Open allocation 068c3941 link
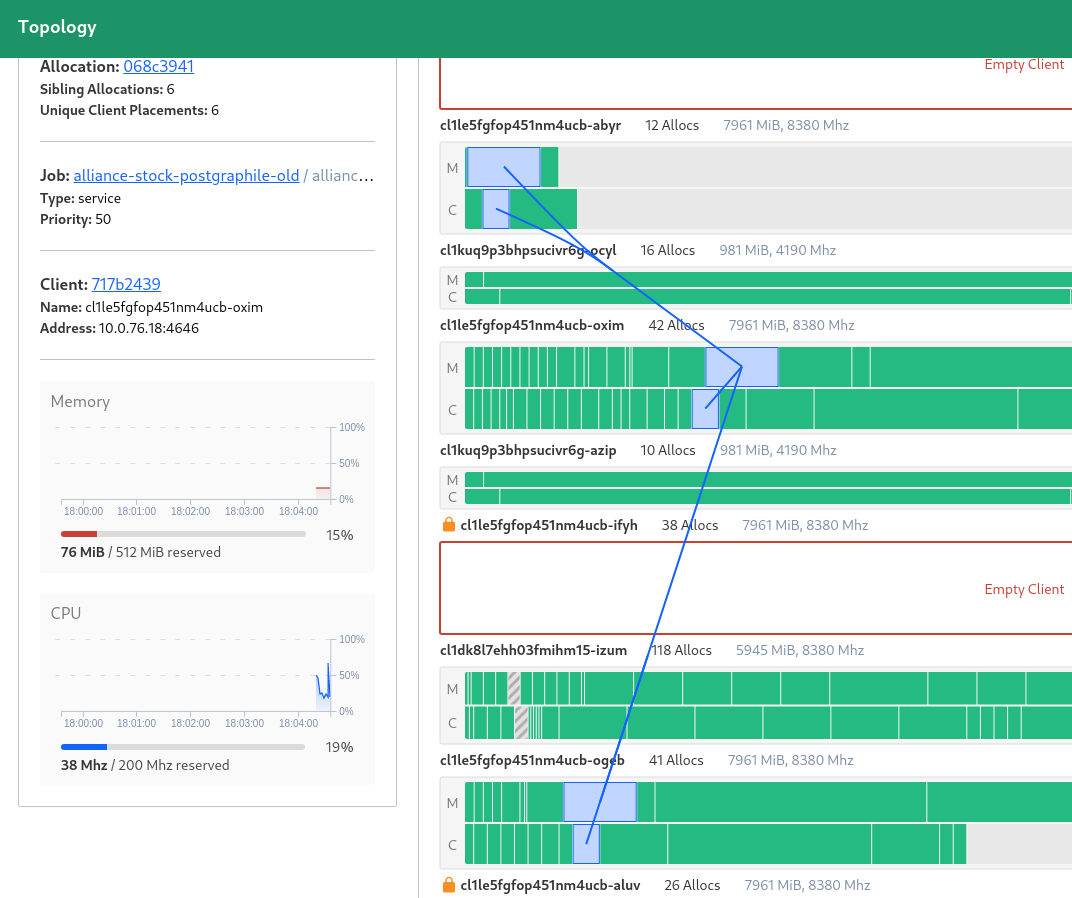This screenshot has width=1072, height=898. pyautogui.click(x=159, y=66)
